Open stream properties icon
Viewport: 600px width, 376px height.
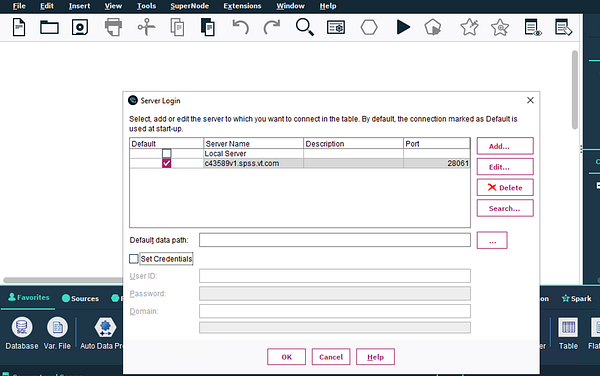click(x=336, y=27)
